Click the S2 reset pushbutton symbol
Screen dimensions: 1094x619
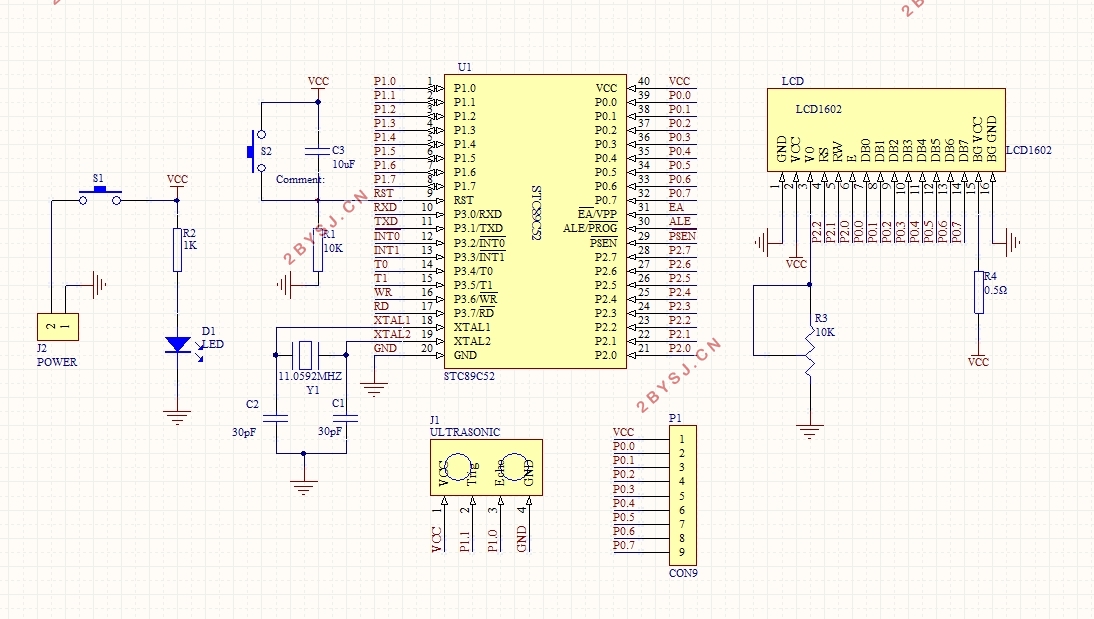[256, 151]
